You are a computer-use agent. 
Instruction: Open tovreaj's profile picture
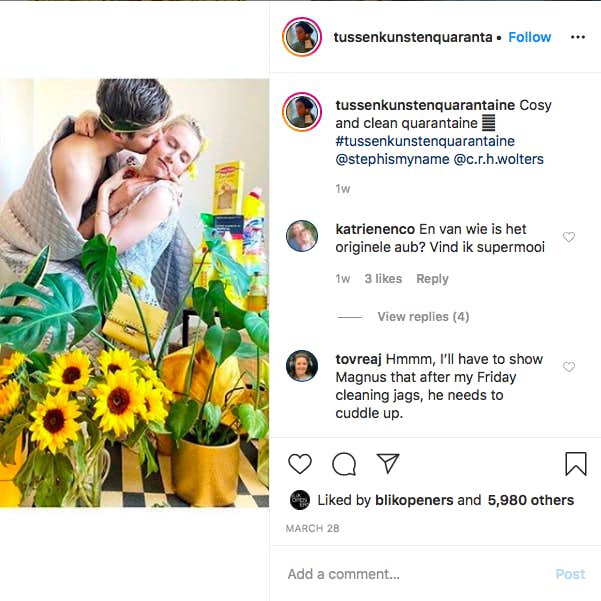pyautogui.click(x=302, y=366)
